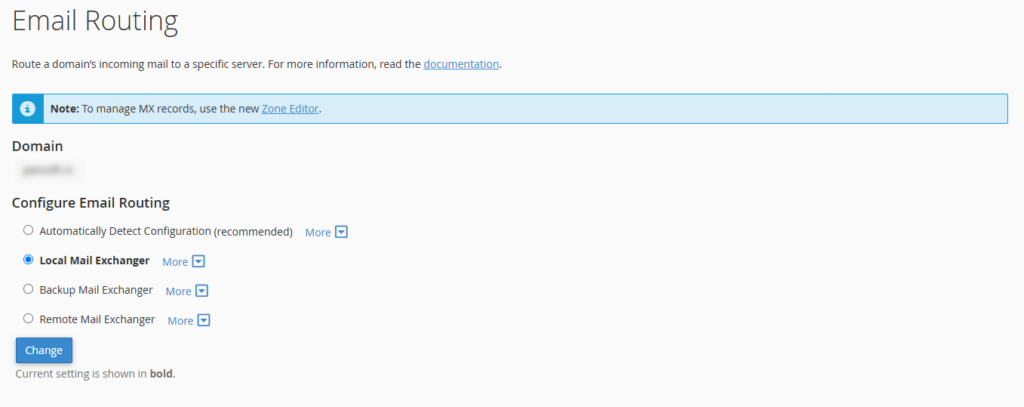Click the blue info icon in the note banner

28,108
